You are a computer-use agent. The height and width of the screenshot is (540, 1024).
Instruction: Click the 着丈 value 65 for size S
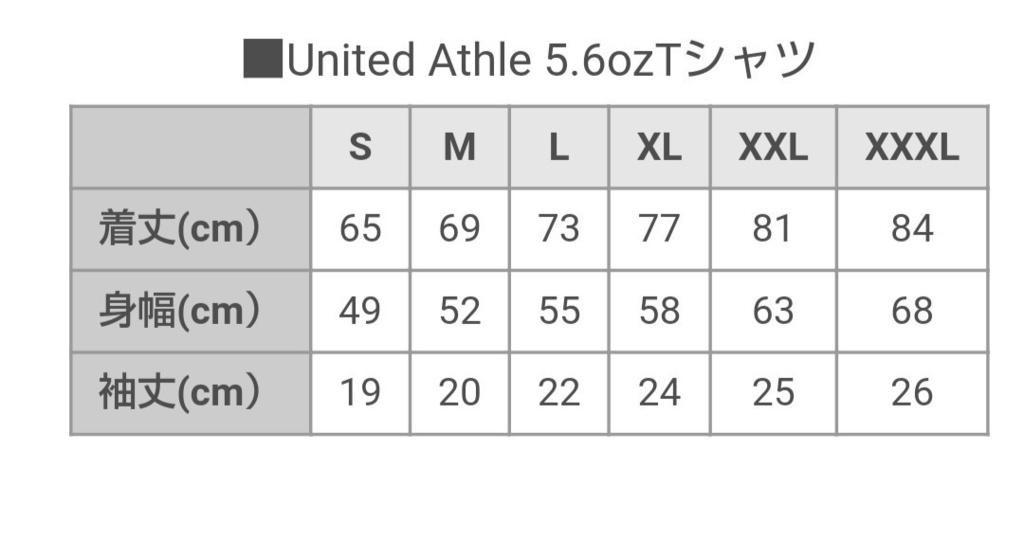360,229
